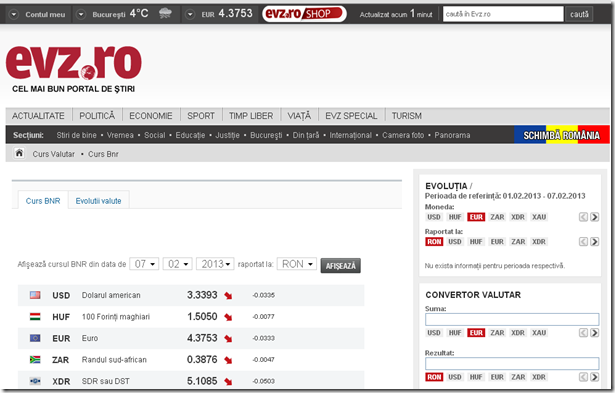
Task: Click the EU flag icon in EUR row
Action: (35, 338)
